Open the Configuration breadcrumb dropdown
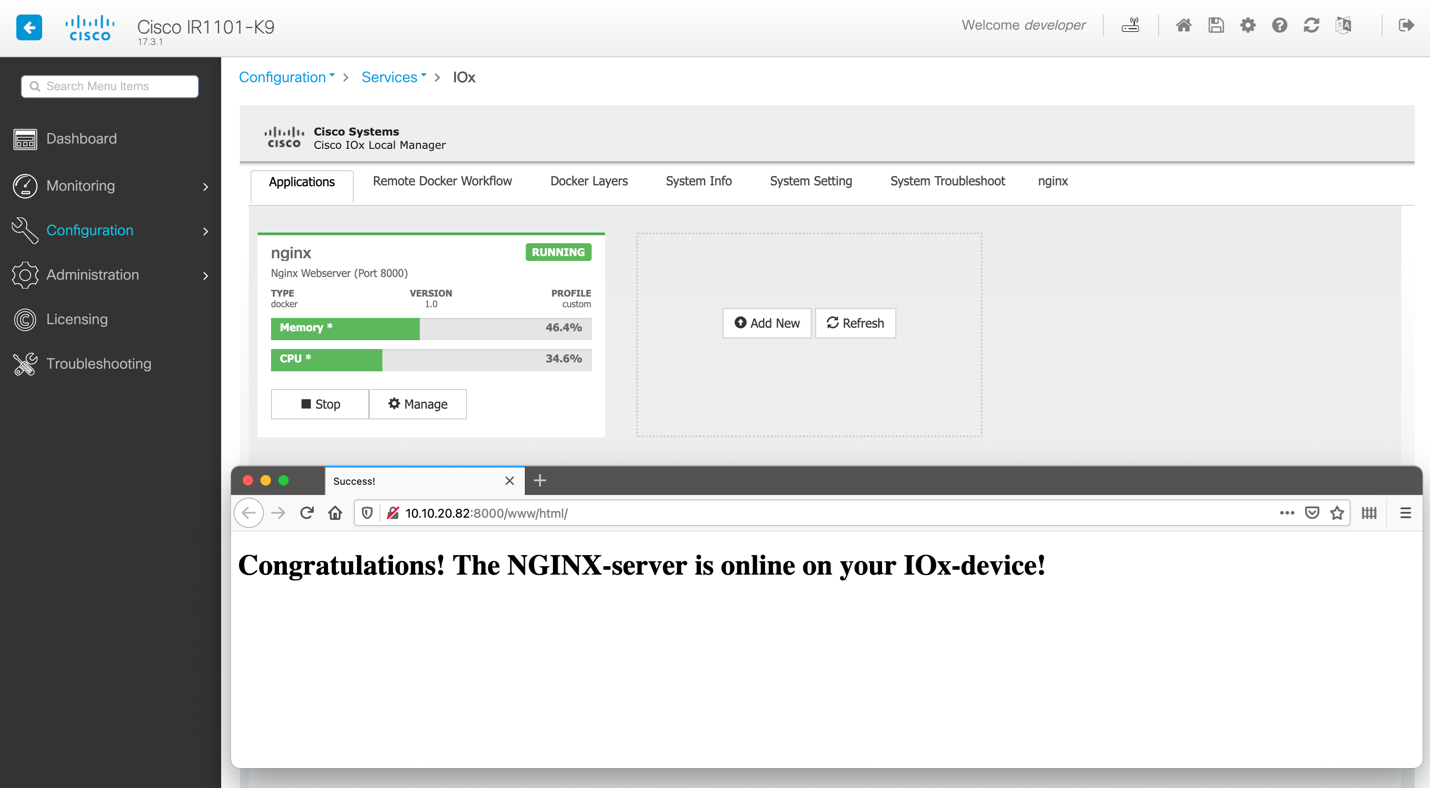 [x=286, y=77]
